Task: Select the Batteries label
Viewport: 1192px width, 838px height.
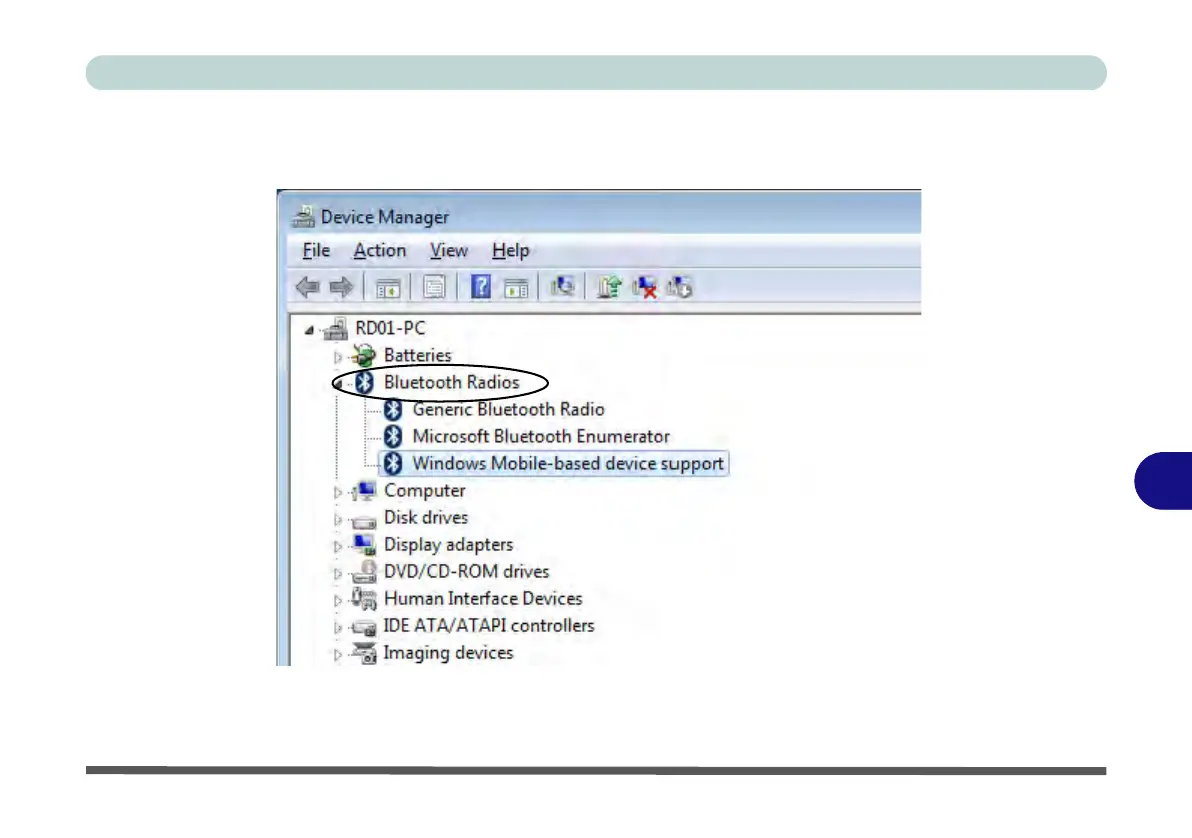Action: pyautogui.click(x=417, y=355)
